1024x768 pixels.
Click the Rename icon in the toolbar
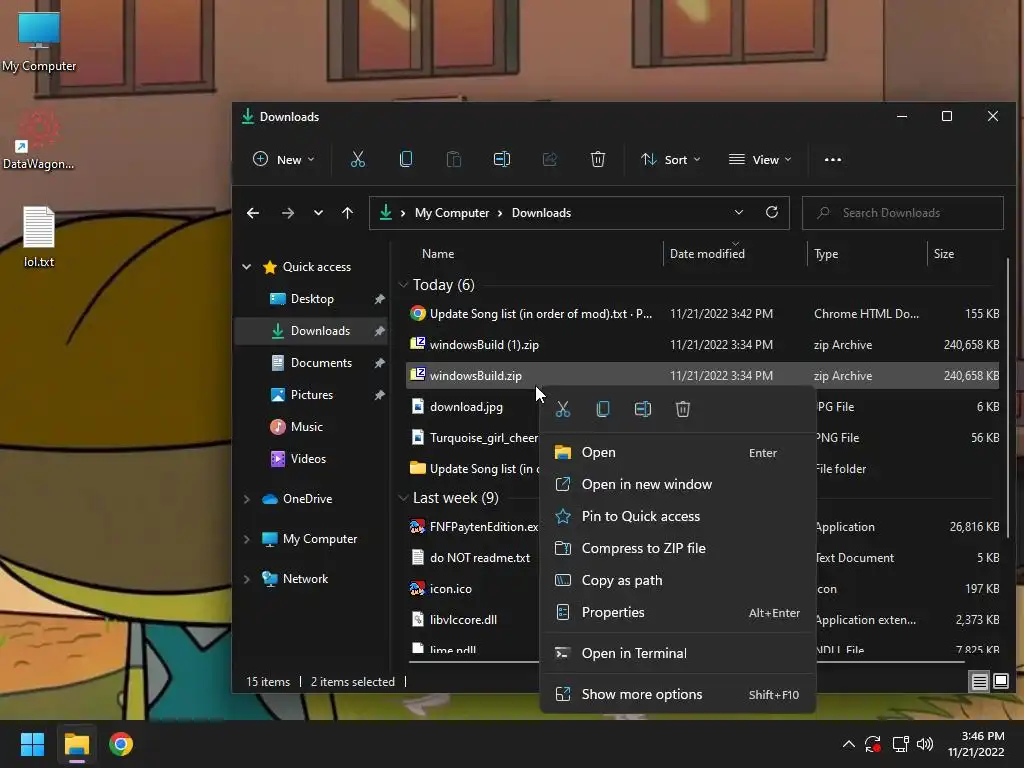502,159
